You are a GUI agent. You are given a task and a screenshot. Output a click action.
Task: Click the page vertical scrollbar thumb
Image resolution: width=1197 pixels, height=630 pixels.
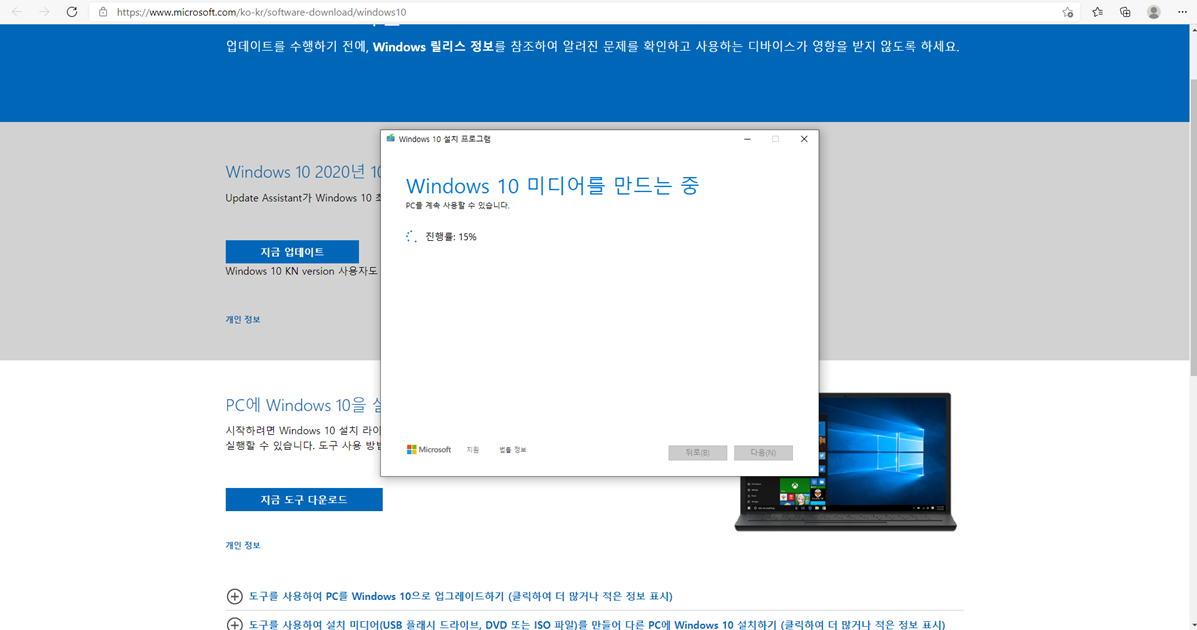[1192, 226]
